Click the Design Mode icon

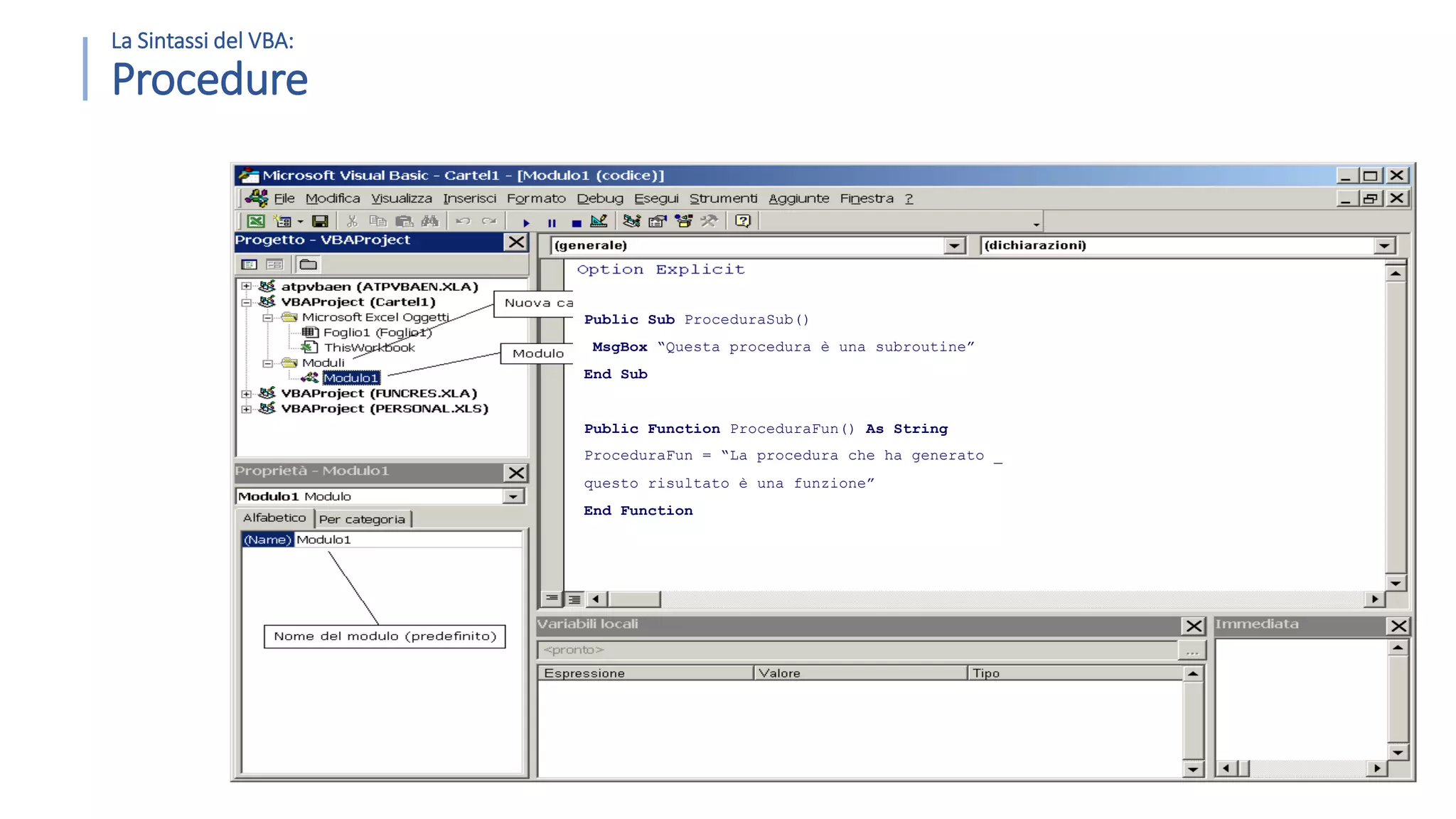[599, 222]
